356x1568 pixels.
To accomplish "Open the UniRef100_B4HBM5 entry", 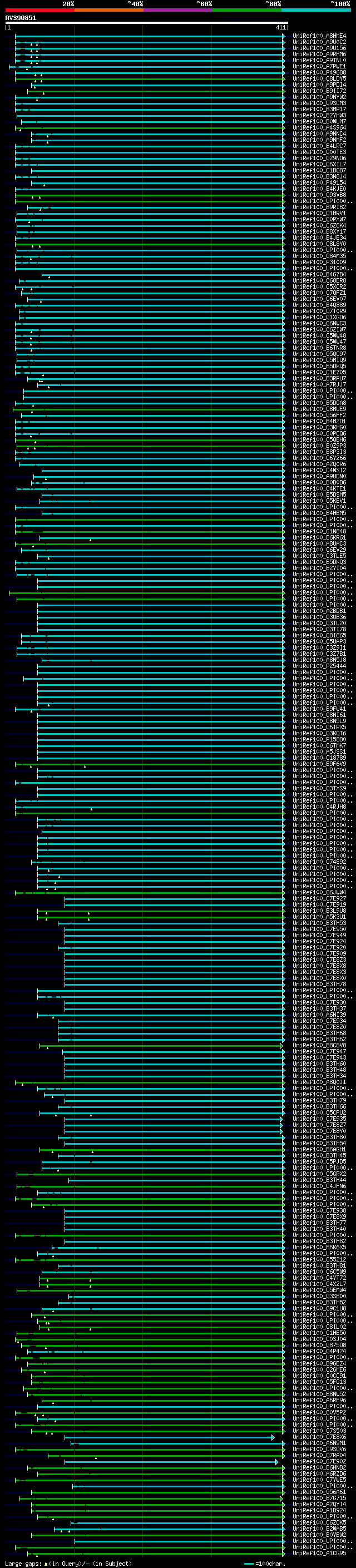I will 319,513.
